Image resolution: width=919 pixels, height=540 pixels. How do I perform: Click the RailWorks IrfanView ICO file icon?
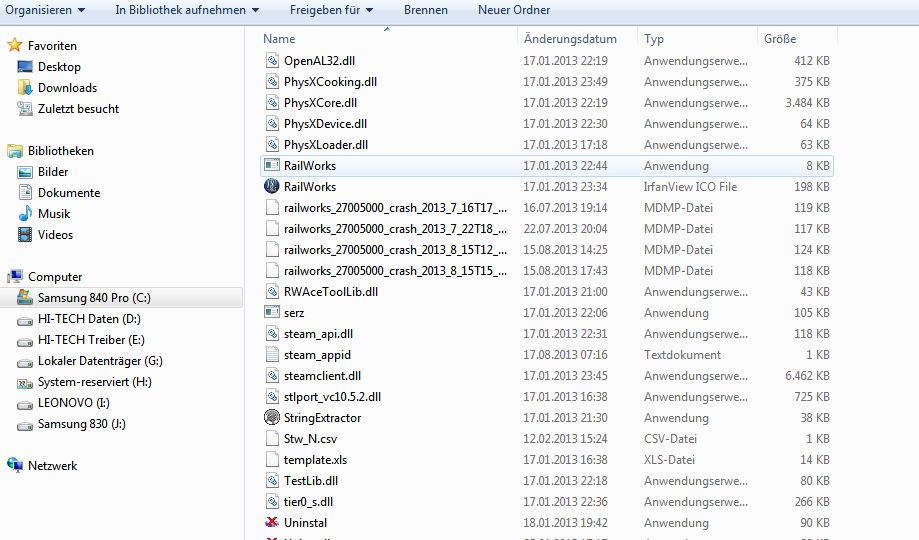coord(271,186)
